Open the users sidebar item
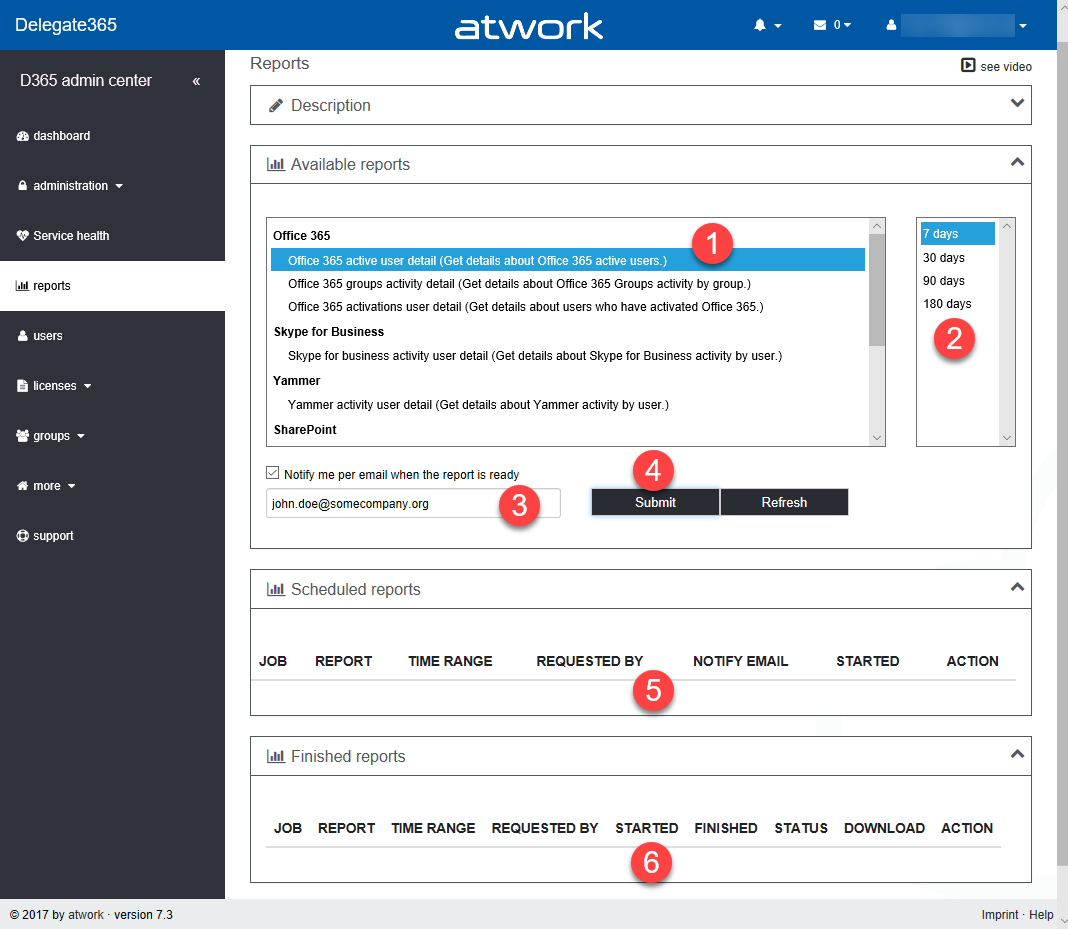 click(47, 336)
